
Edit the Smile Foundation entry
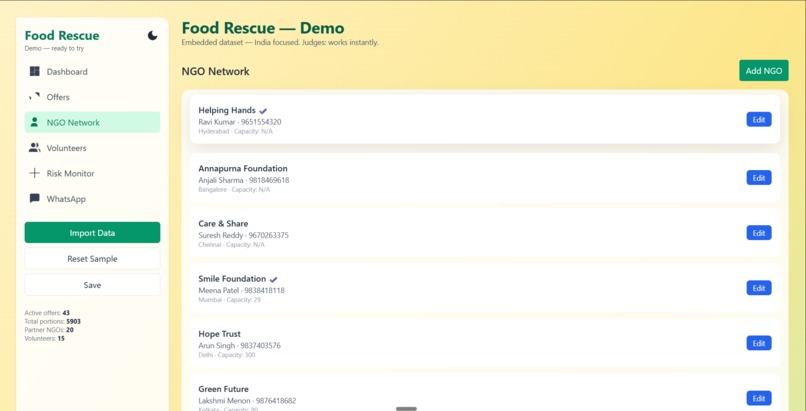(759, 288)
